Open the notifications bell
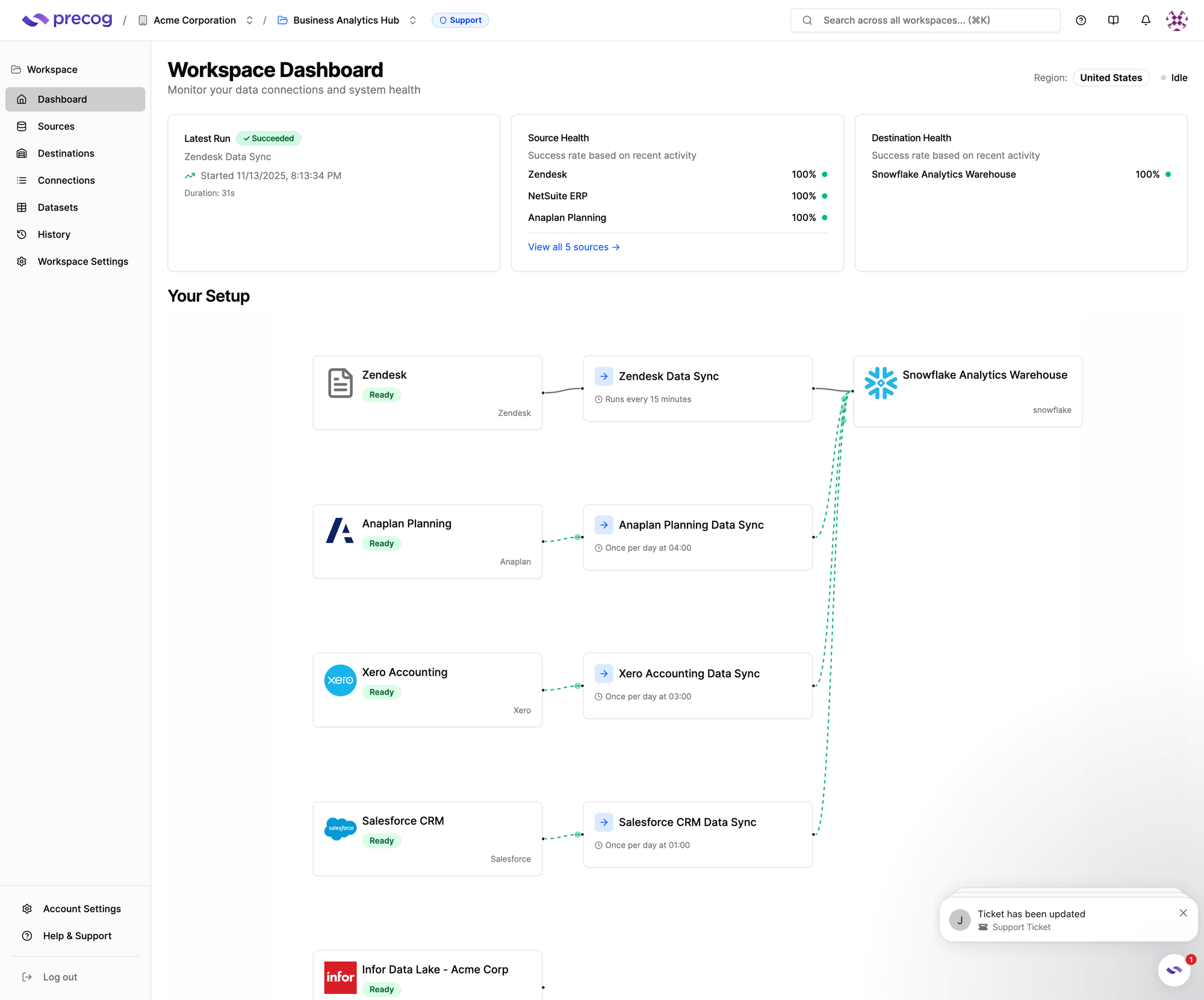The height and width of the screenshot is (1000, 1204). pyautogui.click(x=1146, y=20)
